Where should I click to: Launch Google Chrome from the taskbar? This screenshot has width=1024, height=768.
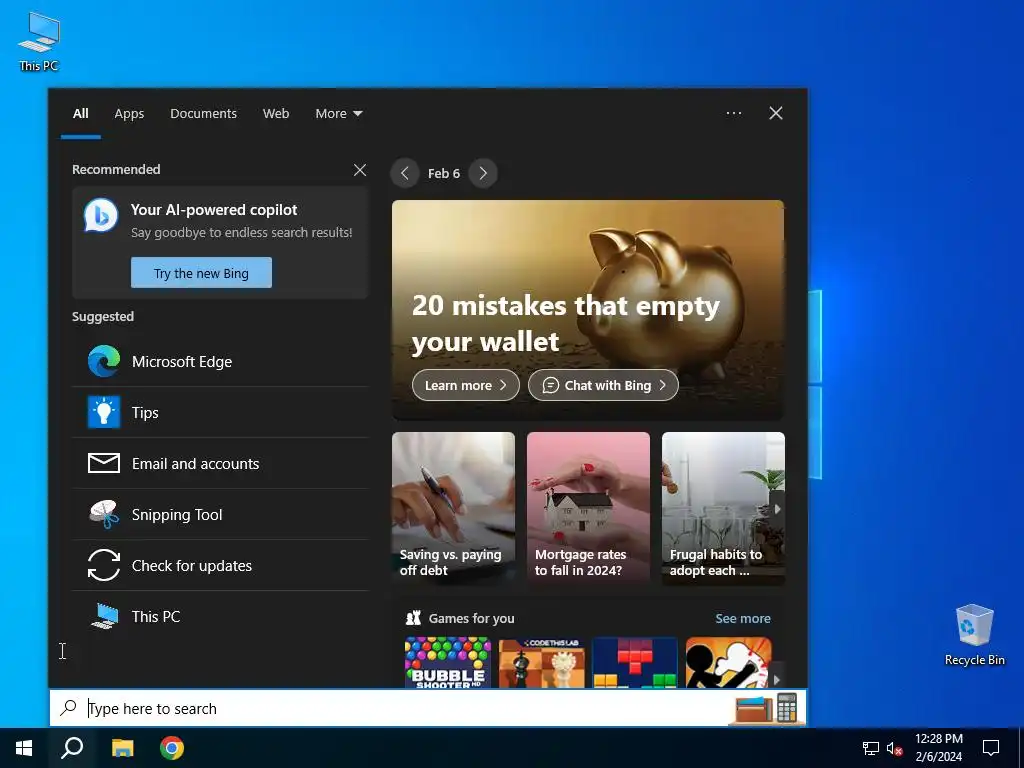tap(172, 748)
